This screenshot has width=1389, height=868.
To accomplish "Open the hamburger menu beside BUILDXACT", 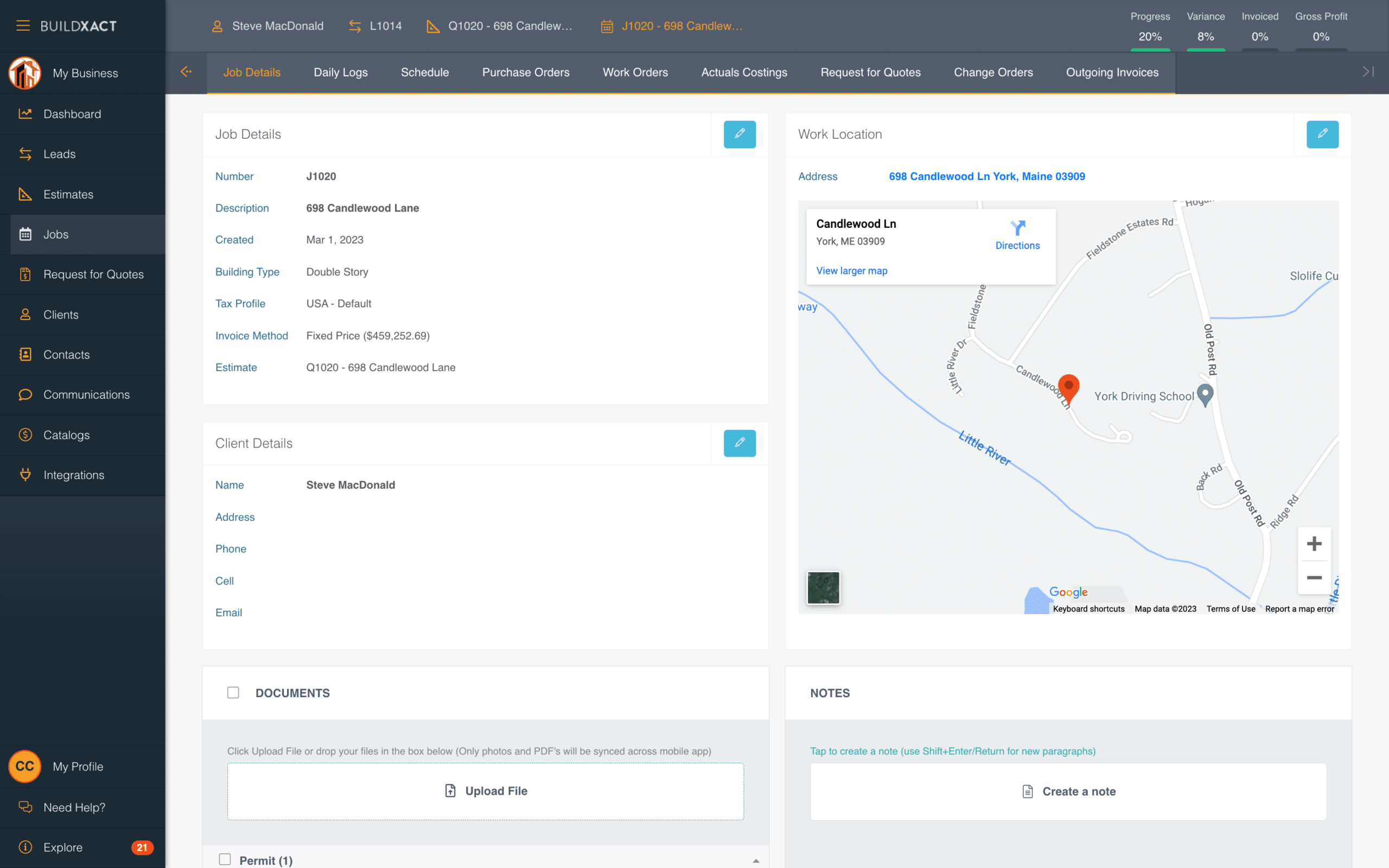I will (23, 25).
